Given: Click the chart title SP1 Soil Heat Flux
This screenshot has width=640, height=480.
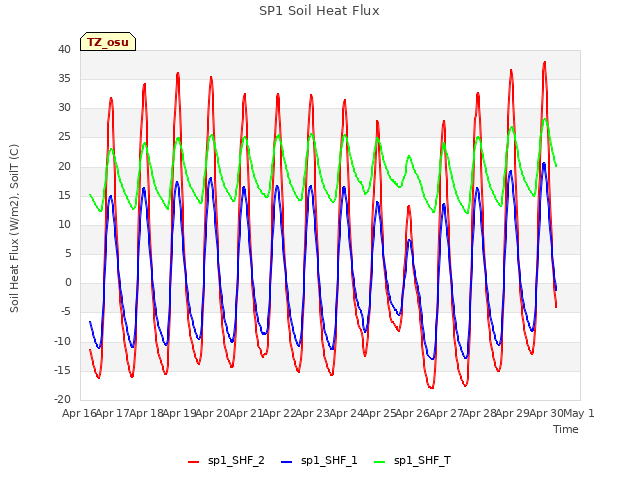Looking at the screenshot, I should click(319, 11).
